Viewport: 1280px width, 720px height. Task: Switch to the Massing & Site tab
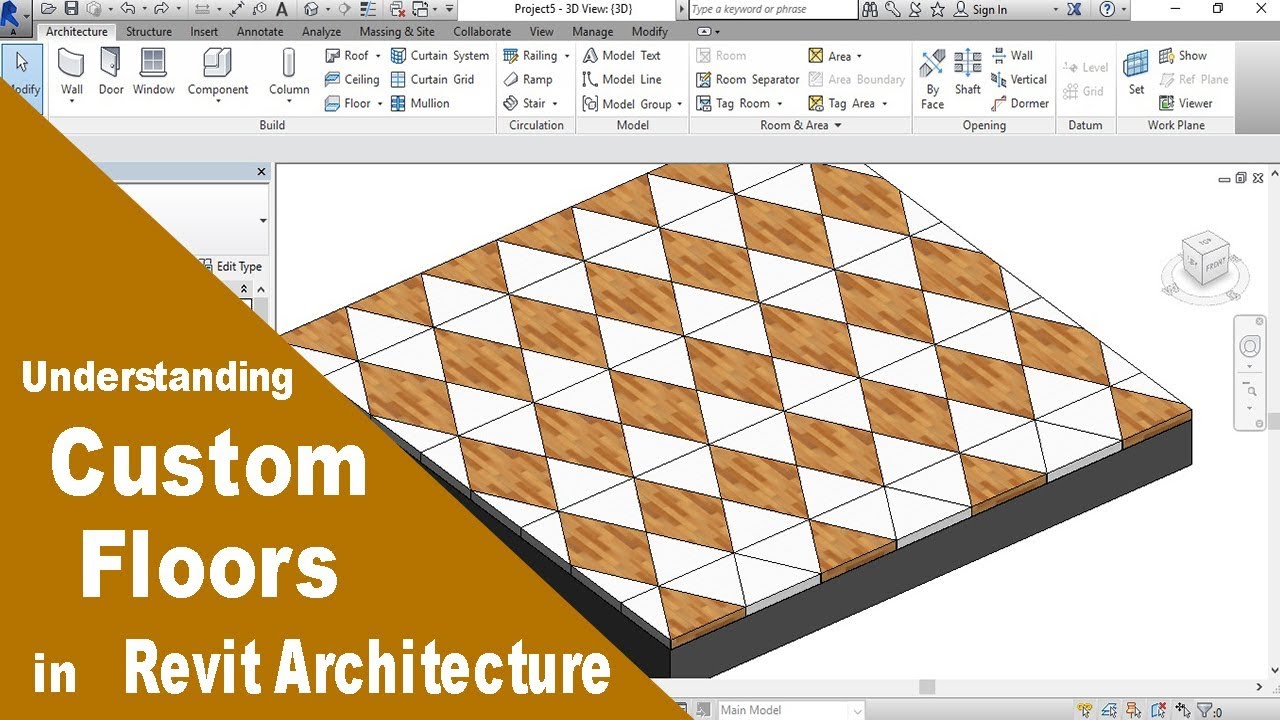click(x=397, y=32)
